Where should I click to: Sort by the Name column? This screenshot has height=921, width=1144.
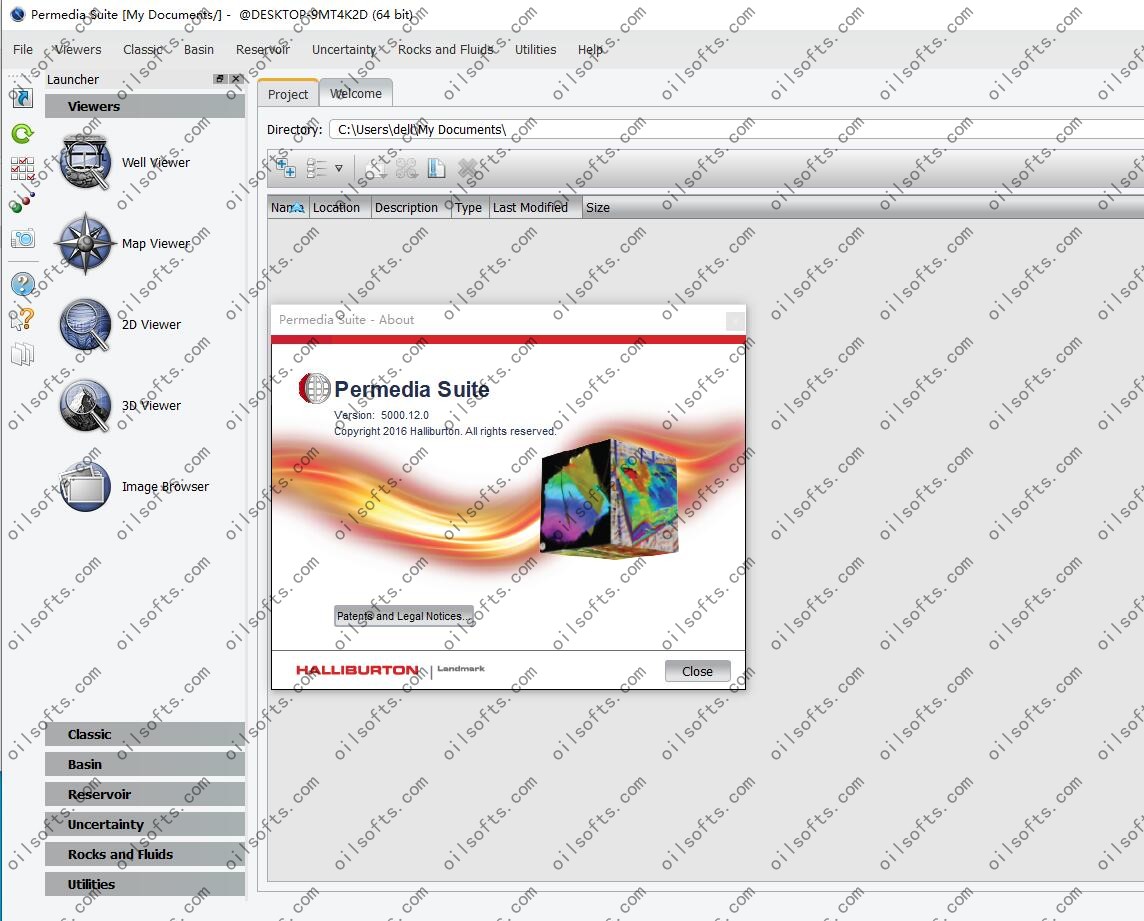pos(288,207)
